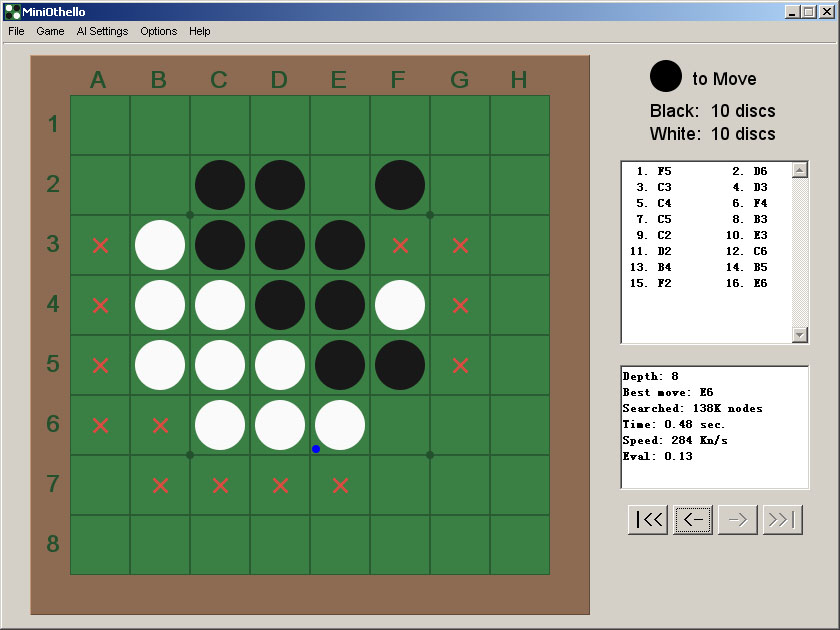Place black disc at marked square C7
This screenshot has height=630, width=840.
click(x=220, y=485)
